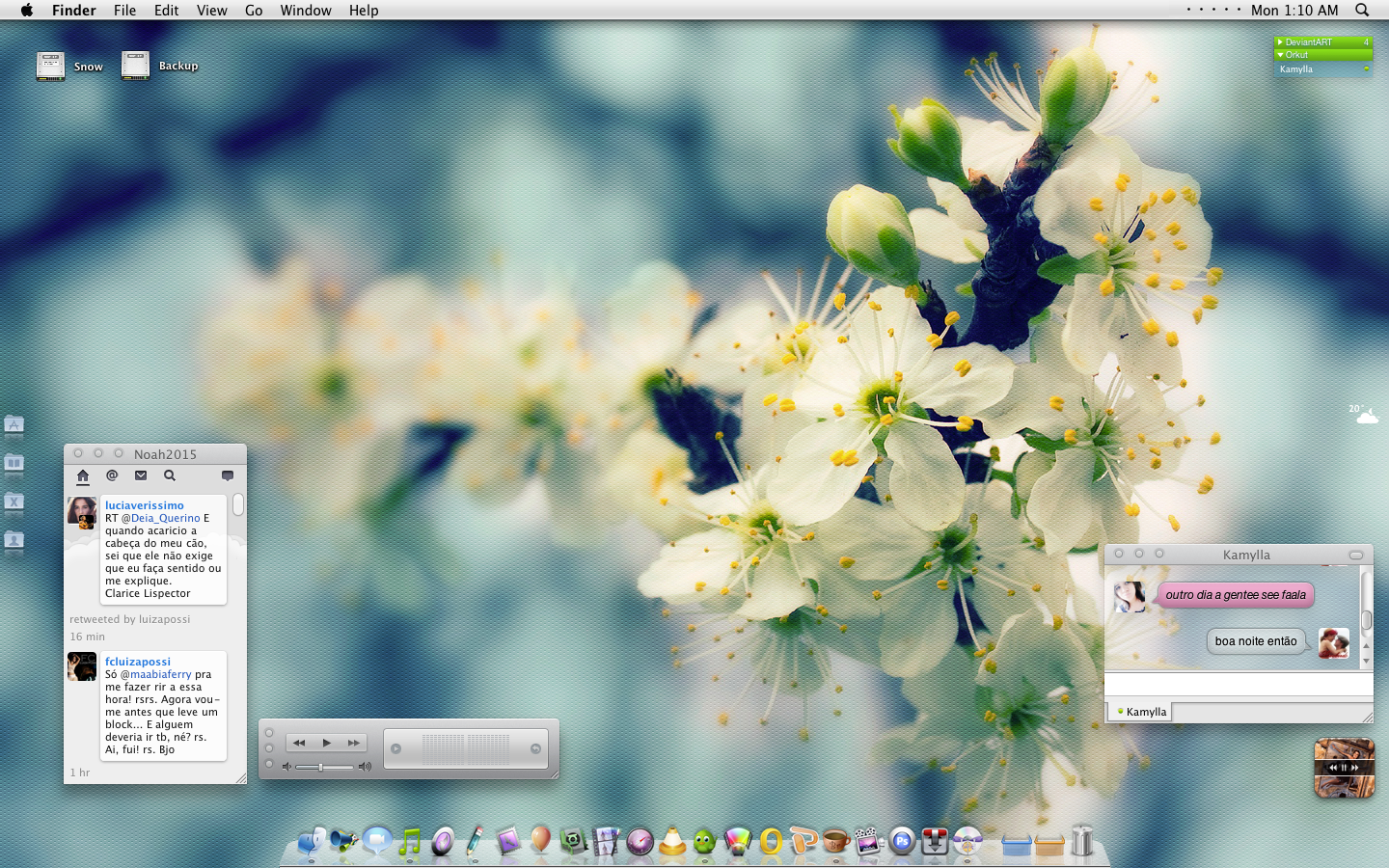
Task: Open the Trash in the Dock
Action: point(1082,841)
